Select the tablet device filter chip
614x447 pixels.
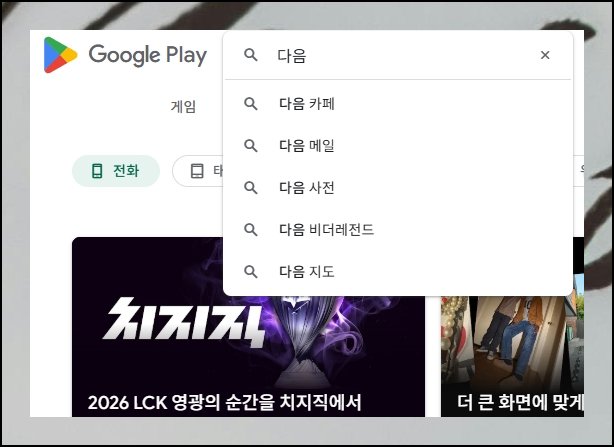197,171
